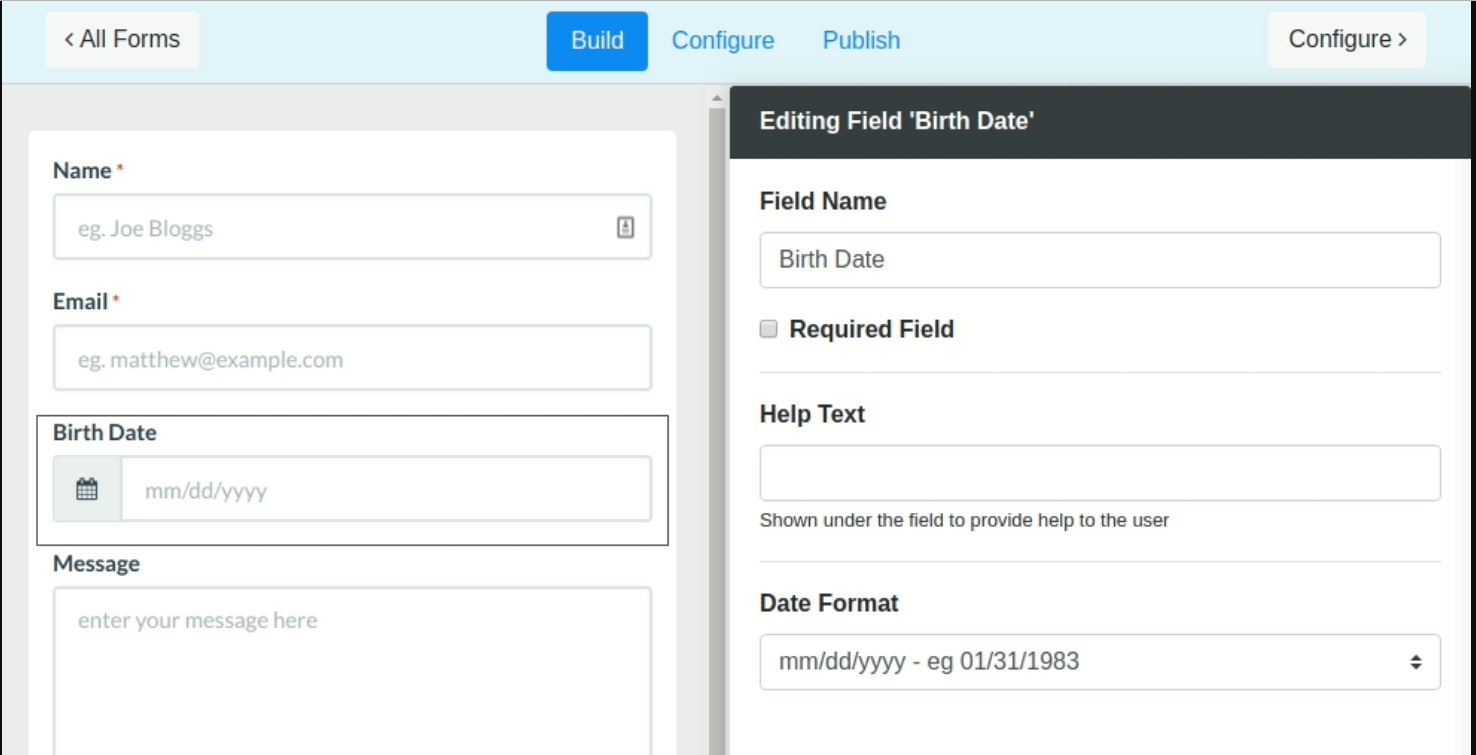Open the Configure tab in the center
Screen dimensions: 1476x755
[x=722, y=41]
